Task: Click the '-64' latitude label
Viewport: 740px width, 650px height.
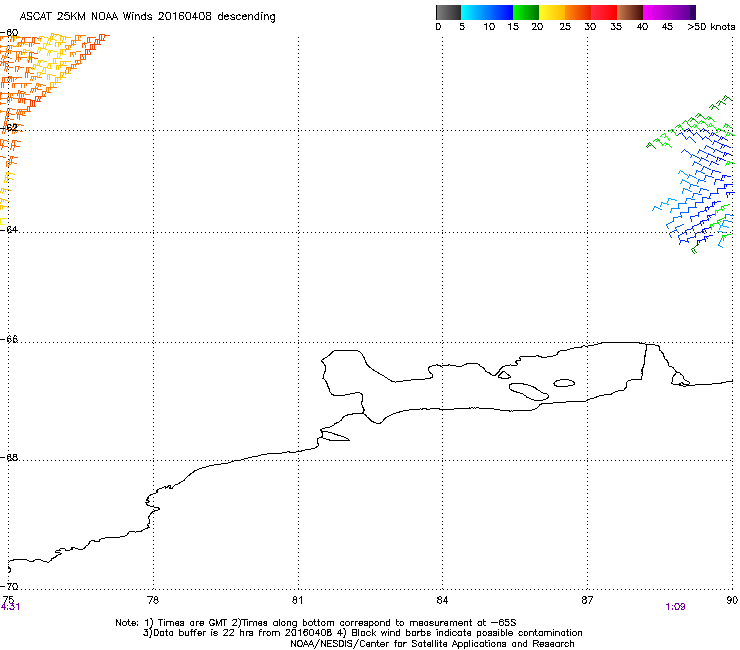Action: point(9,229)
